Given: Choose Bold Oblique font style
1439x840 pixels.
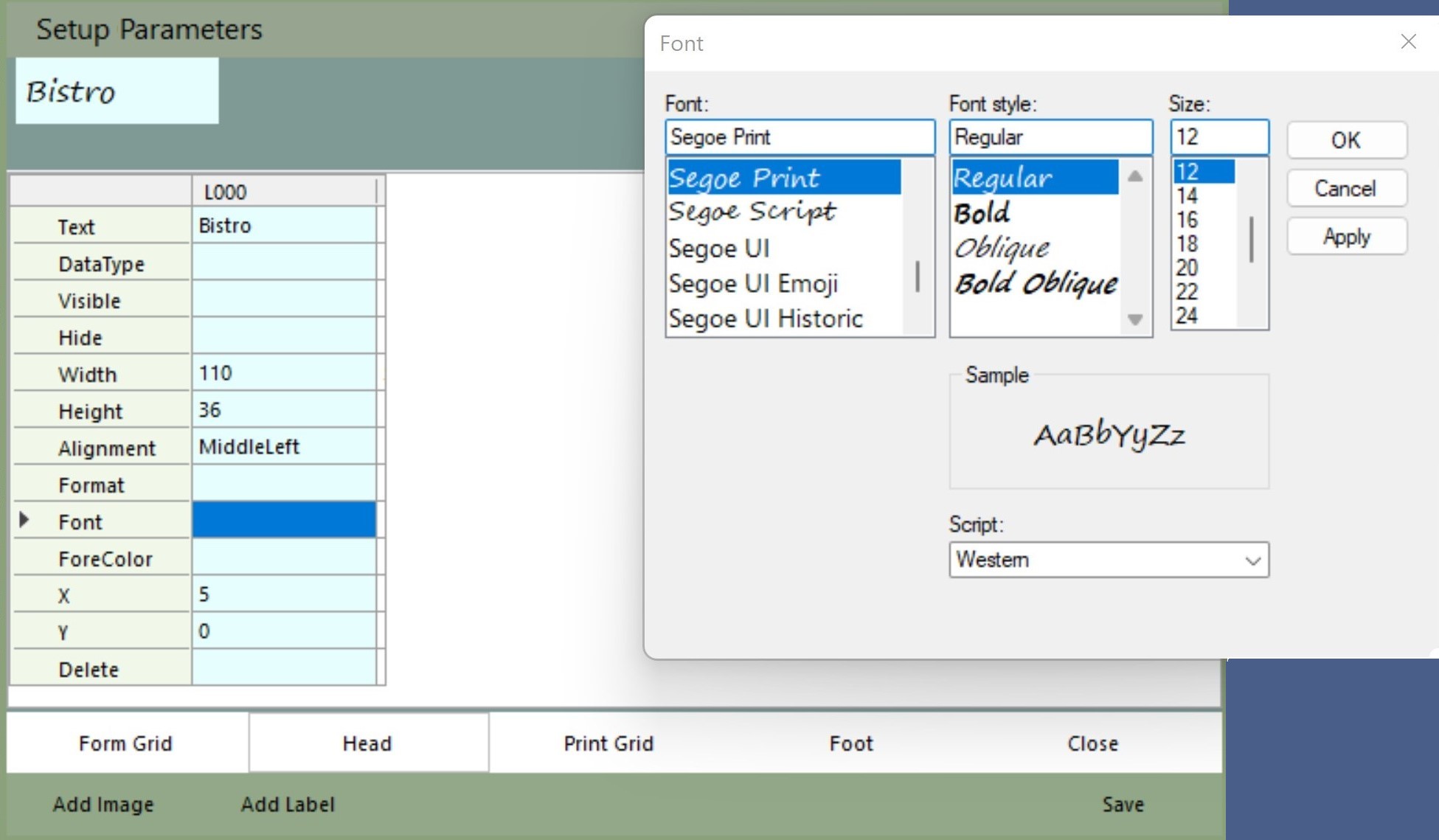Looking at the screenshot, I should 1035,284.
